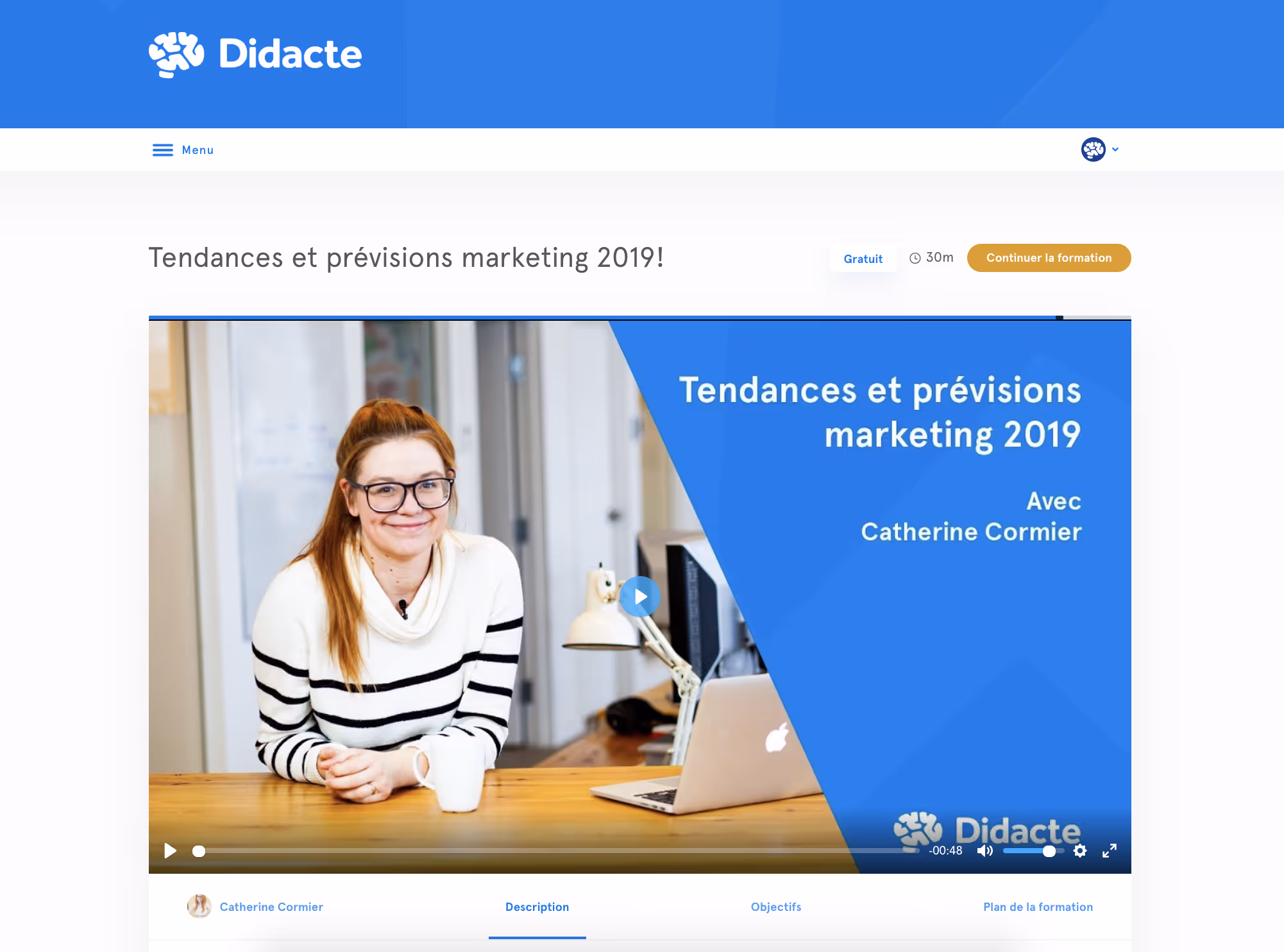The width and height of the screenshot is (1284, 952).
Task: Click the clock icon beside 30m
Action: (x=915, y=258)
